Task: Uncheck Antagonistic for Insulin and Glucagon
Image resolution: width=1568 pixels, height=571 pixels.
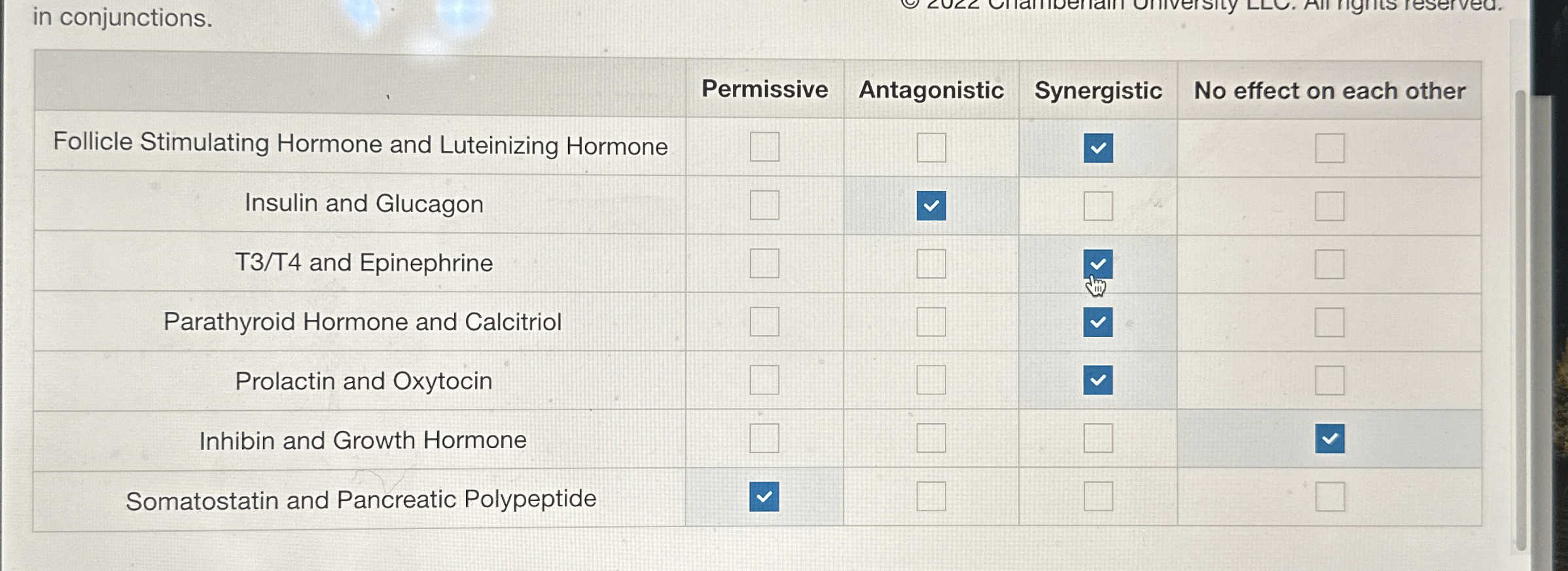Action: (931, 205)
